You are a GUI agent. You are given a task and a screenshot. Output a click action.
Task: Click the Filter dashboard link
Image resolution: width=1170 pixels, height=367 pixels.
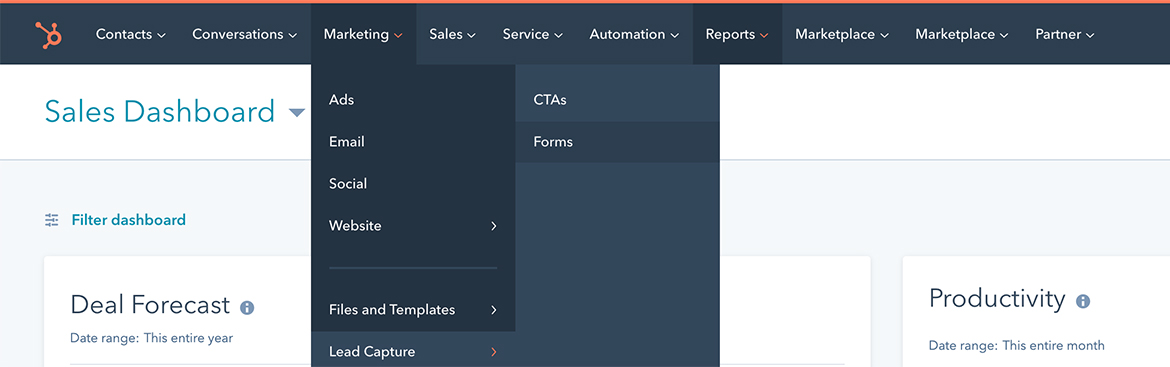[x=128, y=220]
